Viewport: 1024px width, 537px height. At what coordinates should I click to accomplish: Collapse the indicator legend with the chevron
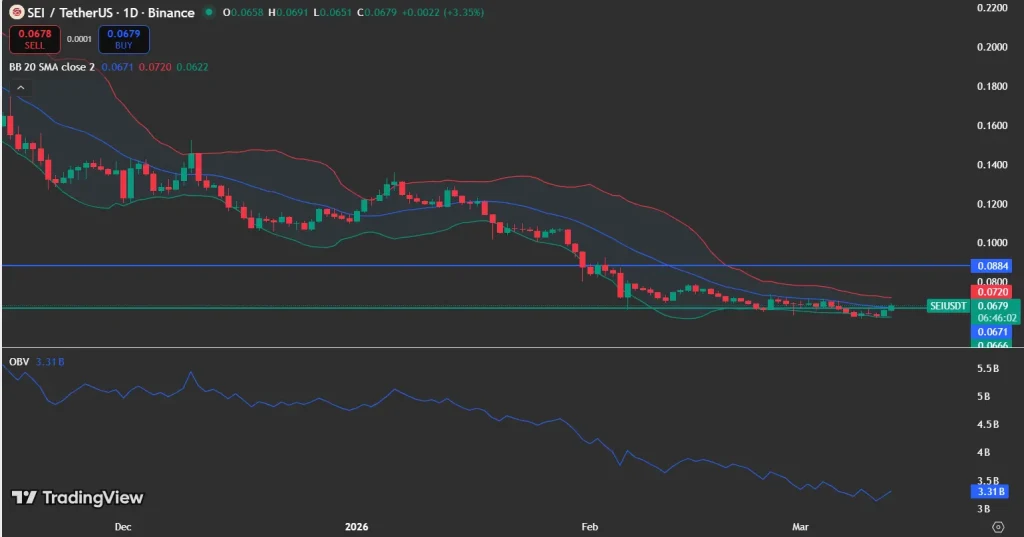tap(20, 88)
